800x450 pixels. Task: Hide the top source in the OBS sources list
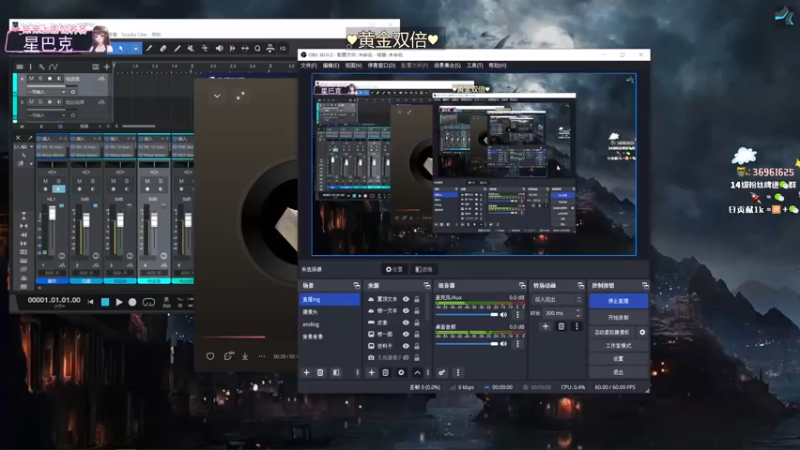point(406,299)
